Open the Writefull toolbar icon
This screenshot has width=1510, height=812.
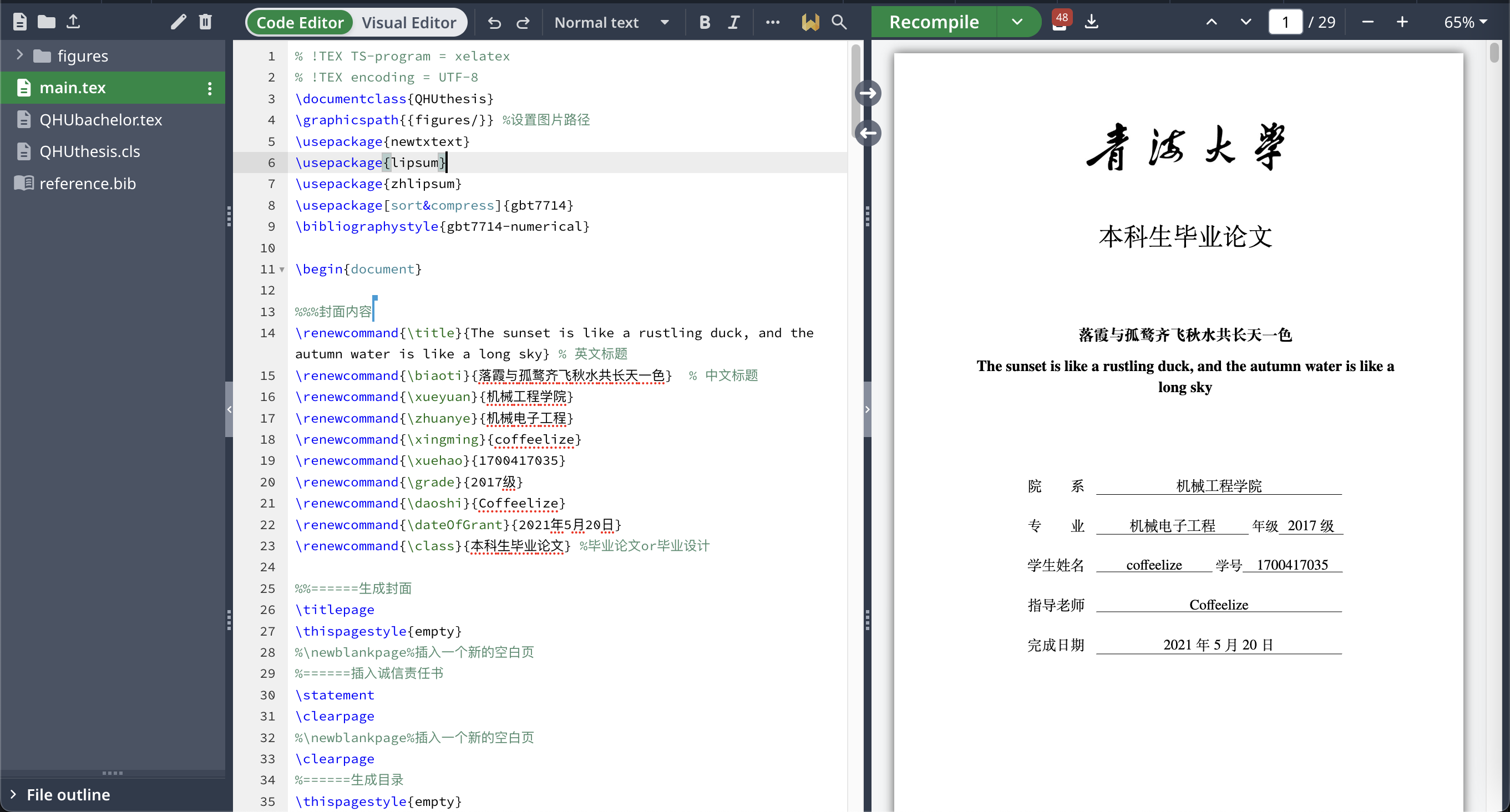(810, 22)
